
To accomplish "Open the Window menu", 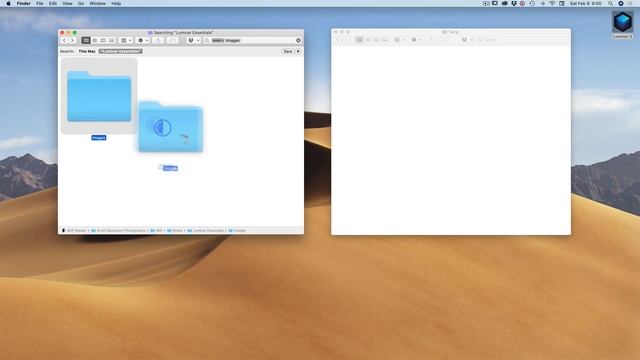I will click(98, 3).
